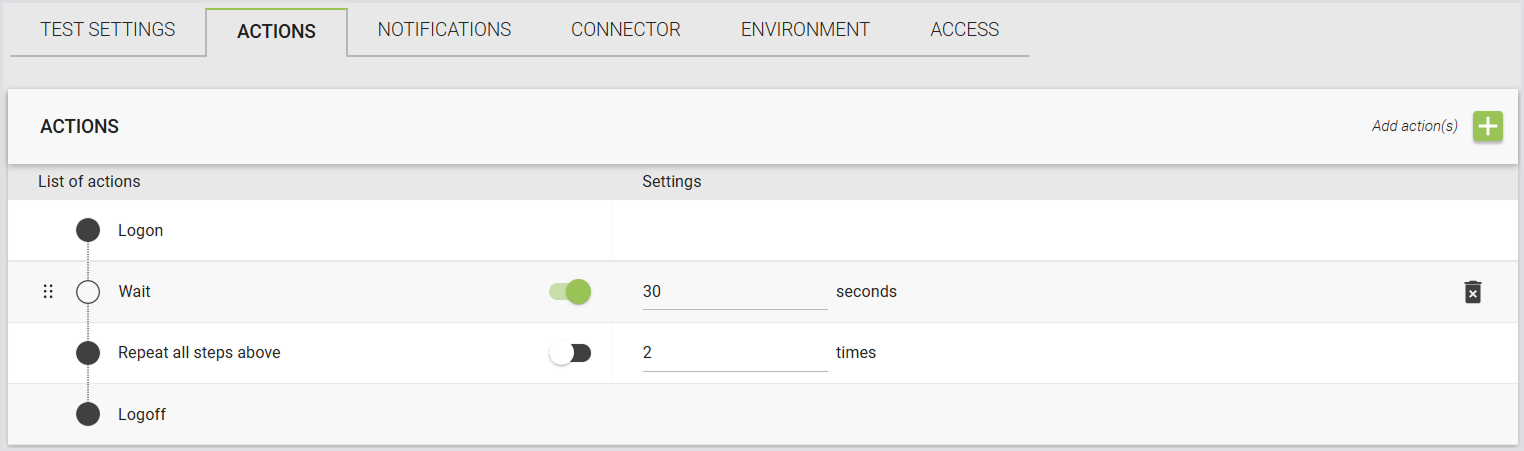Click the Logon step circle marker
Image resolution: width=1524 pixels, height=451 pixels.
pyautogui.click(x=88, y=230)
